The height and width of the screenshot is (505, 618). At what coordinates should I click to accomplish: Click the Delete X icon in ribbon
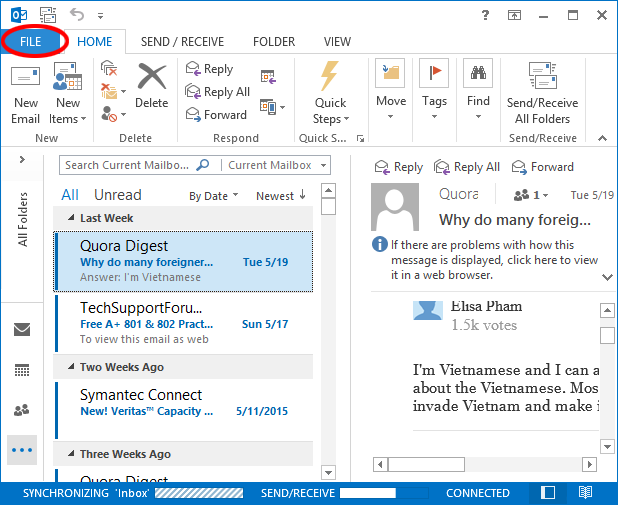[152, 77]
